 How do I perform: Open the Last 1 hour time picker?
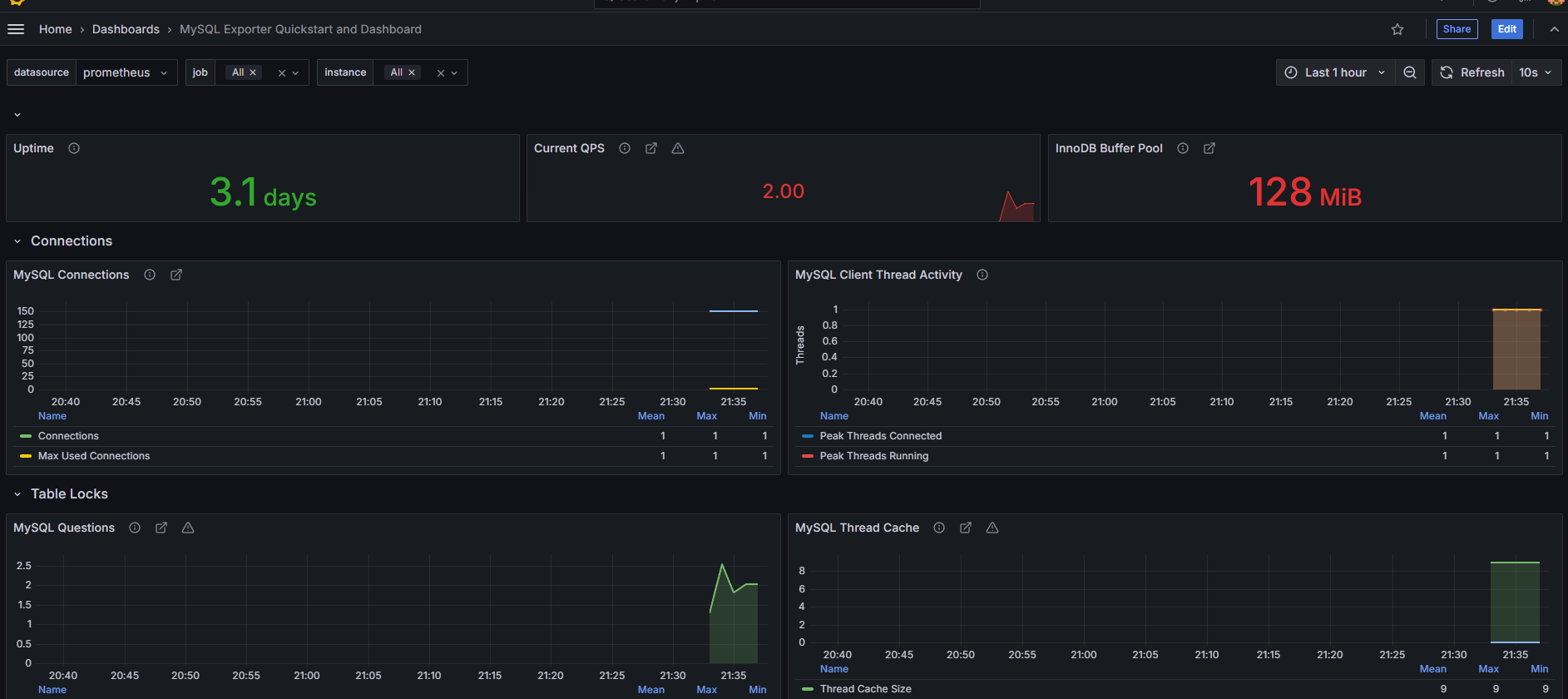pos(1335,72)
